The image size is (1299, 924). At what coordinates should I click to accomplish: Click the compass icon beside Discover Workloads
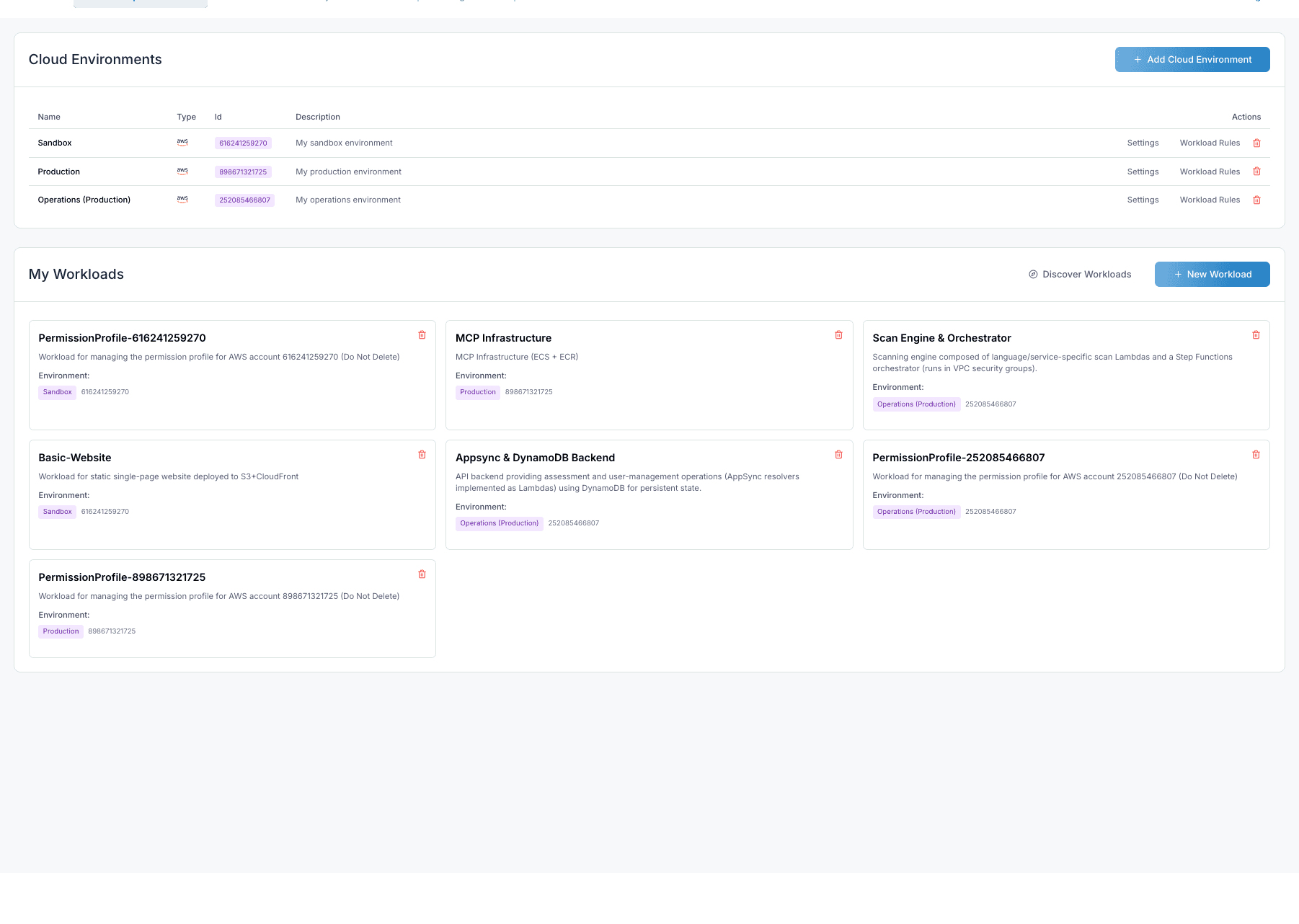(x=1032, y=274)
